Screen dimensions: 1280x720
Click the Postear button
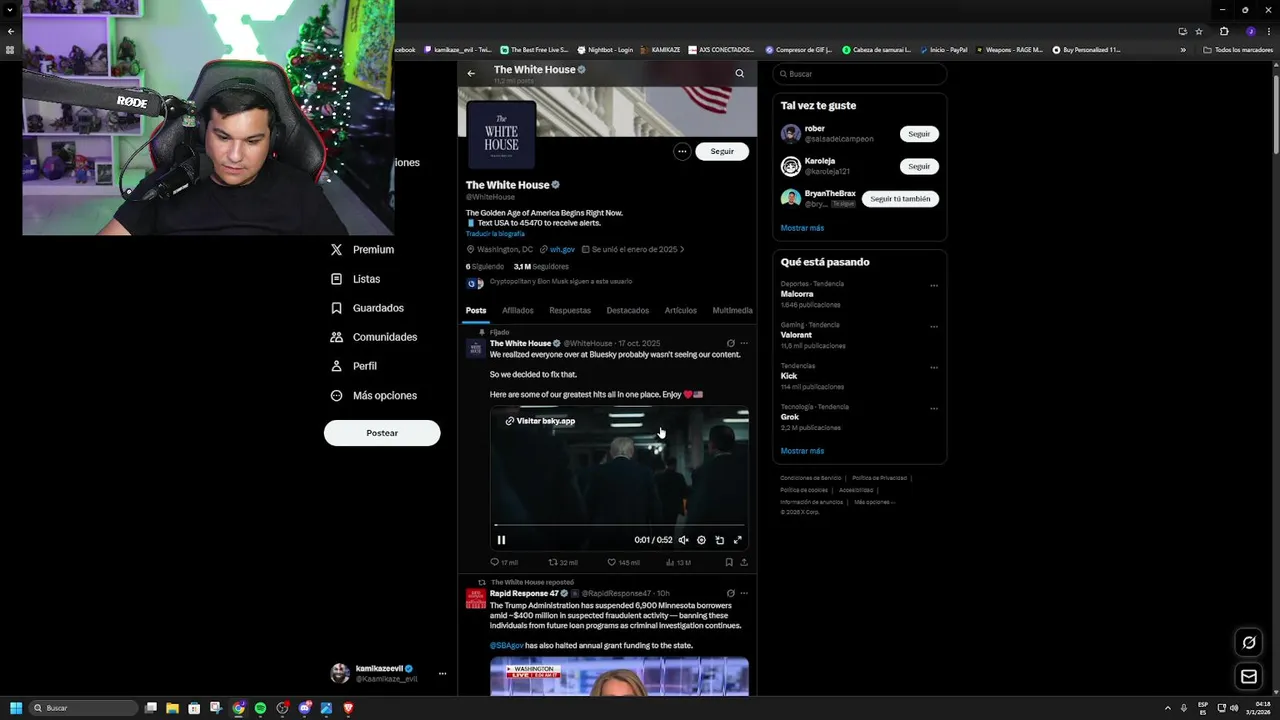[382, 433]
